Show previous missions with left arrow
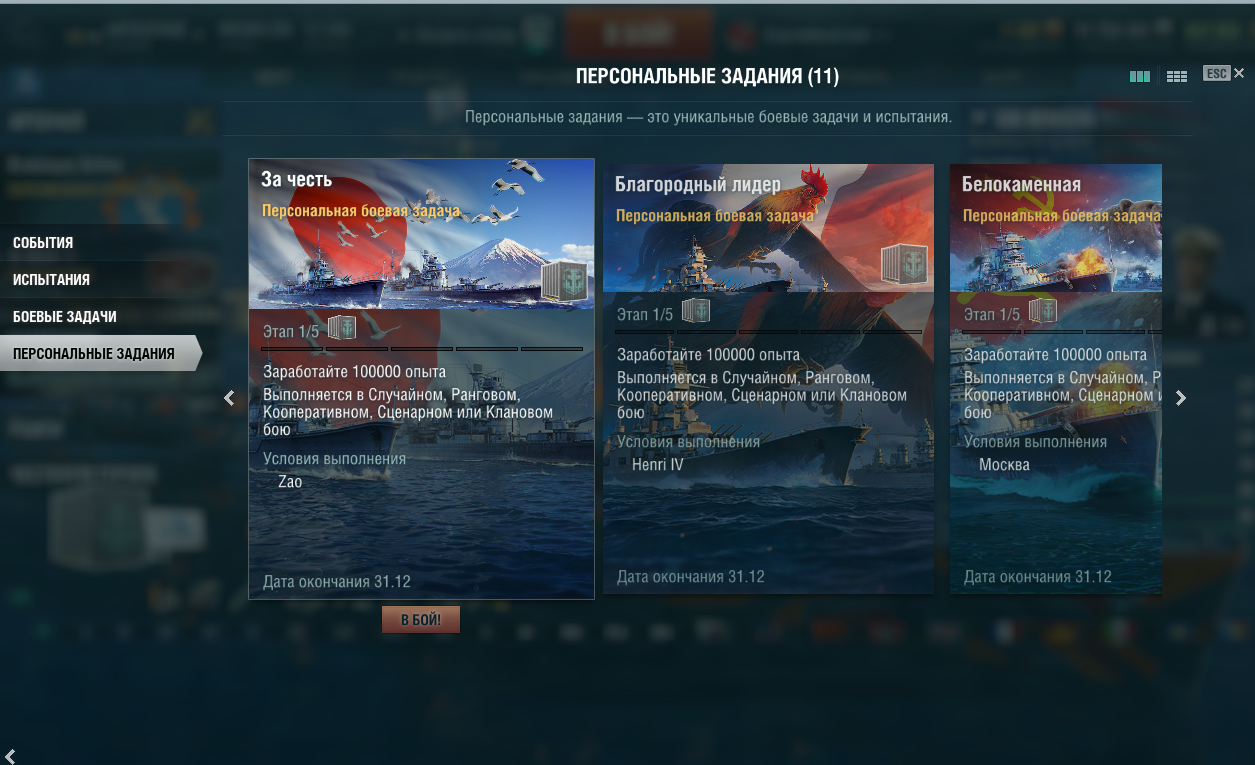Viewport: 1255px width, 765px height. click(229, 398)
